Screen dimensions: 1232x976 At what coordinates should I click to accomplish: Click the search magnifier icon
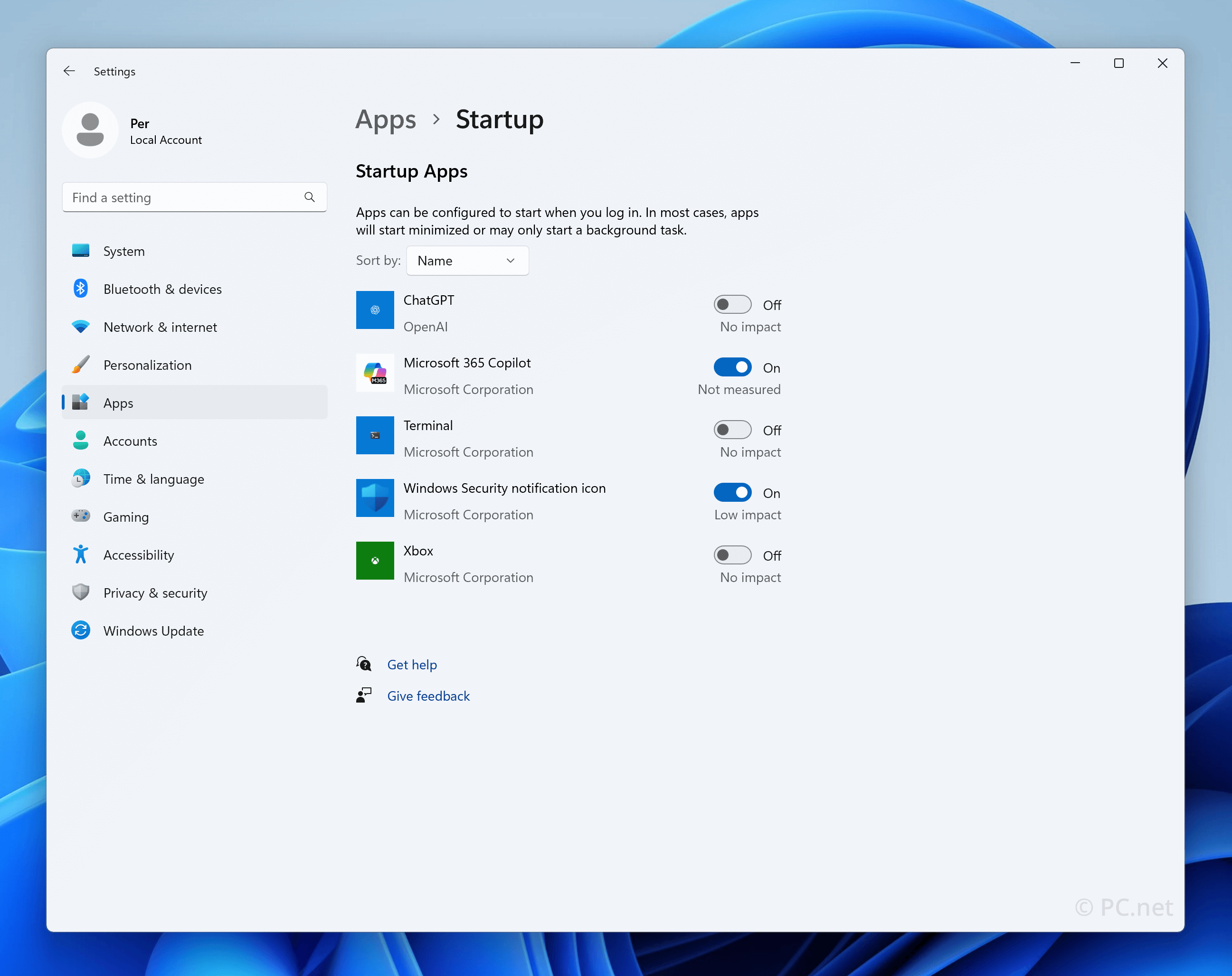310,197
